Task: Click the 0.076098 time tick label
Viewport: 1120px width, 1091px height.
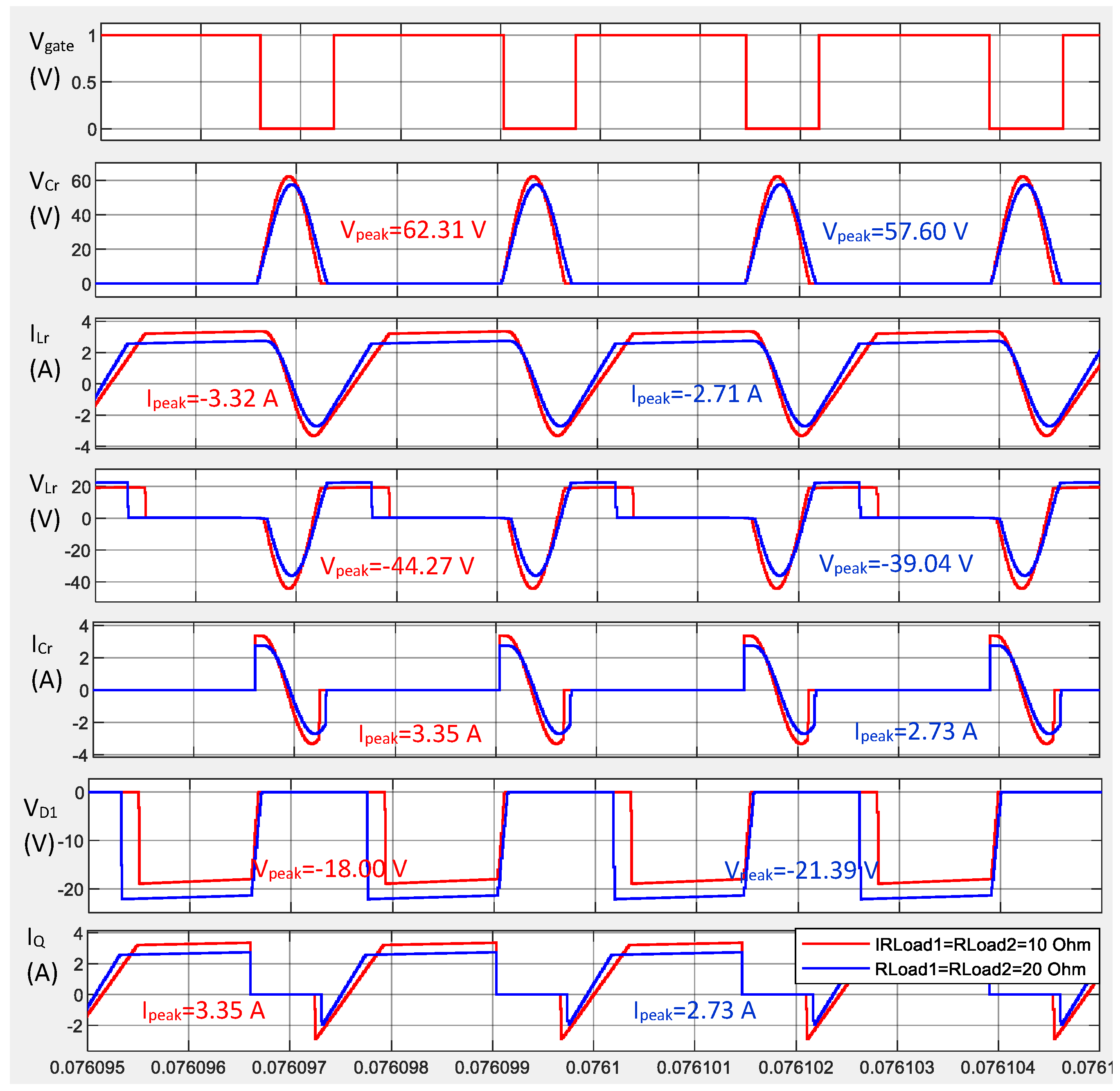Action: pos(391,1068)
